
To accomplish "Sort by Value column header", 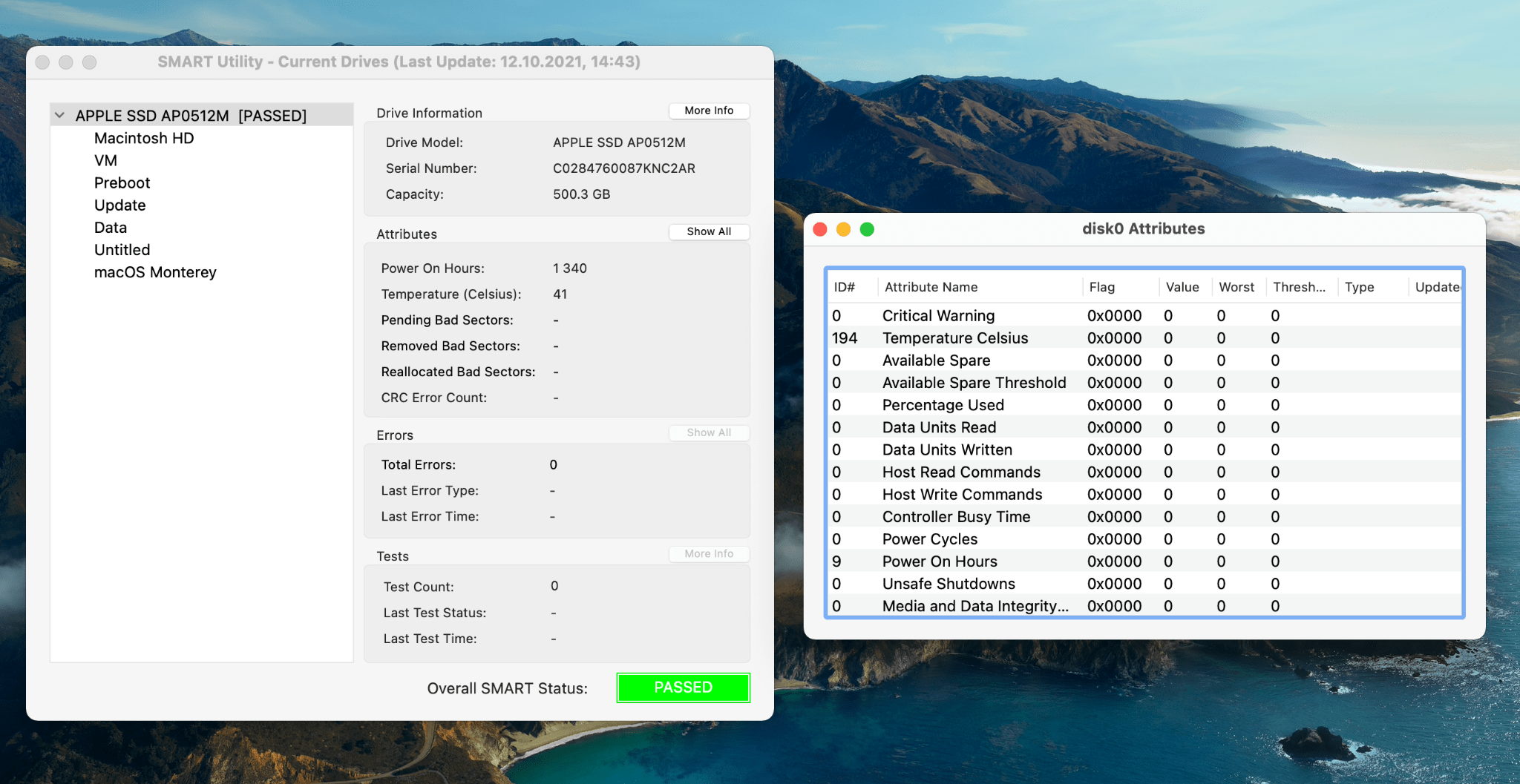I will click(1185, 287).
